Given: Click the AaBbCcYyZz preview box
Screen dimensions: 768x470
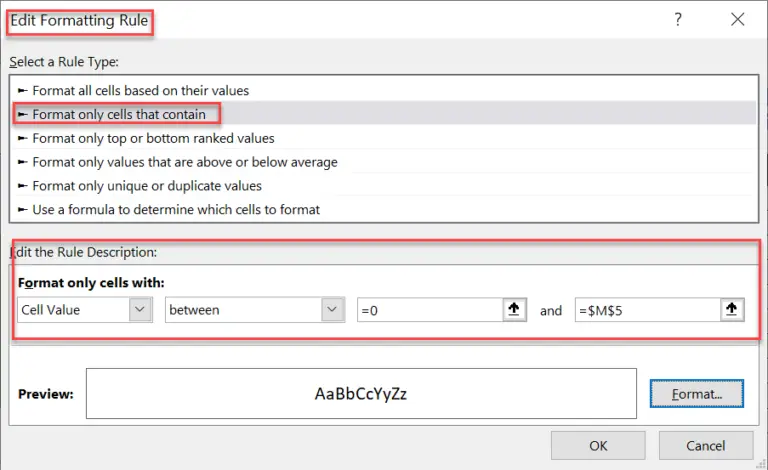Looking at the screenshot, I should pyautogui.click(x=361, y=394).
